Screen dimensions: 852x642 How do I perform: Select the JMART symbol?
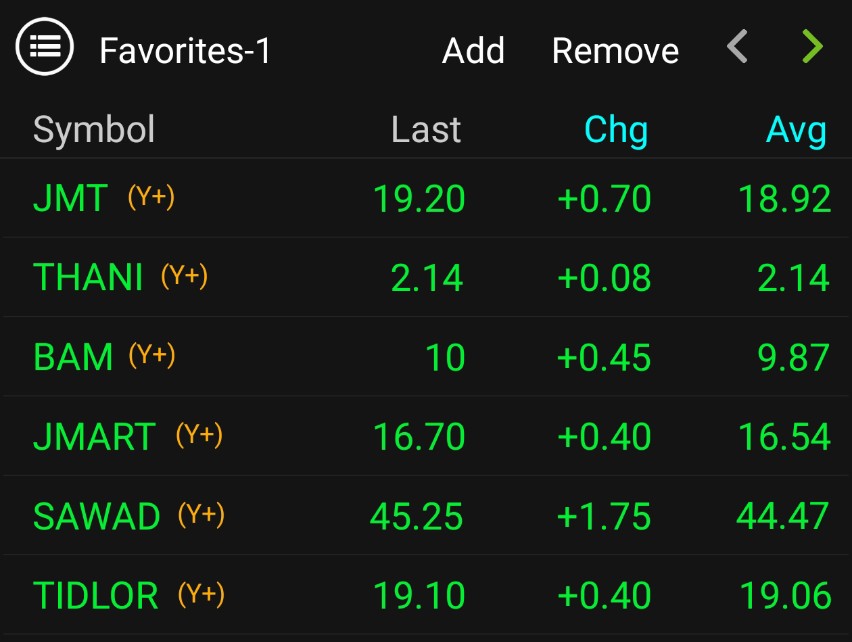click(95, 436)
